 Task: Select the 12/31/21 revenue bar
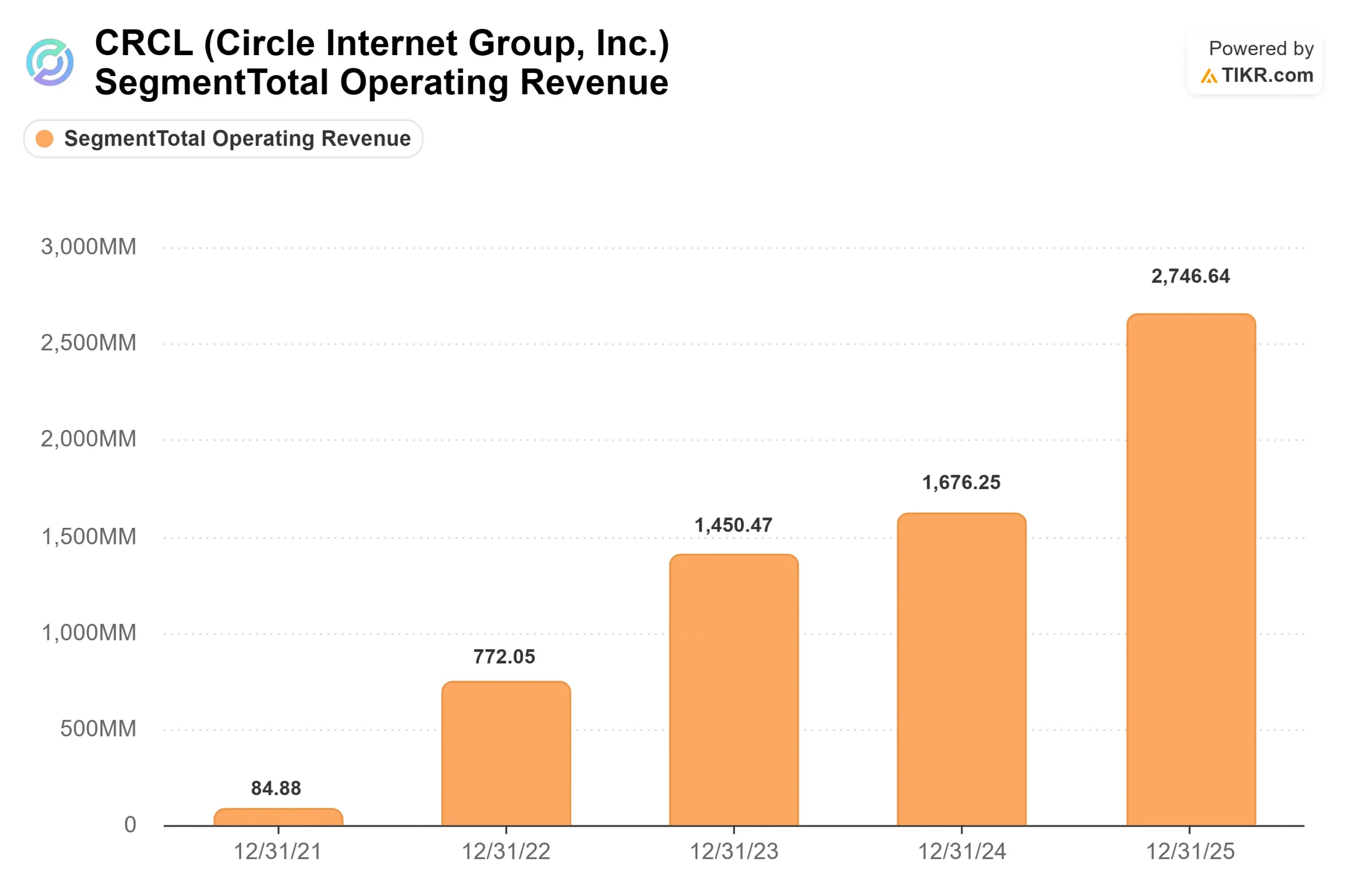pos(278,817)
